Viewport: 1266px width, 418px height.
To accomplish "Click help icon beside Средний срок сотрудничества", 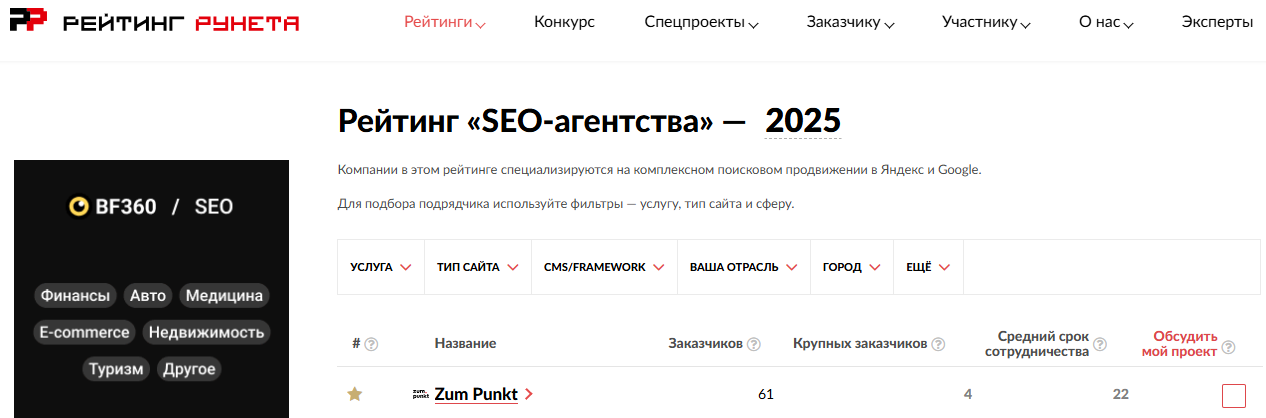I will coord(1100,344).
